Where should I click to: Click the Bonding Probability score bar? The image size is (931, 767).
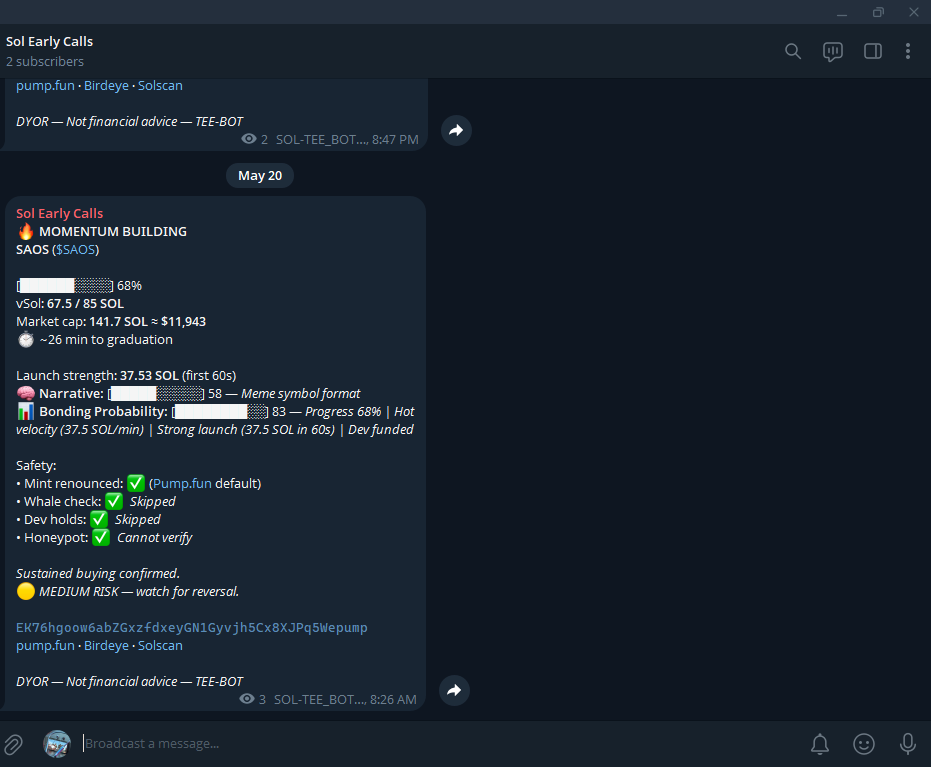pos(220,411)
